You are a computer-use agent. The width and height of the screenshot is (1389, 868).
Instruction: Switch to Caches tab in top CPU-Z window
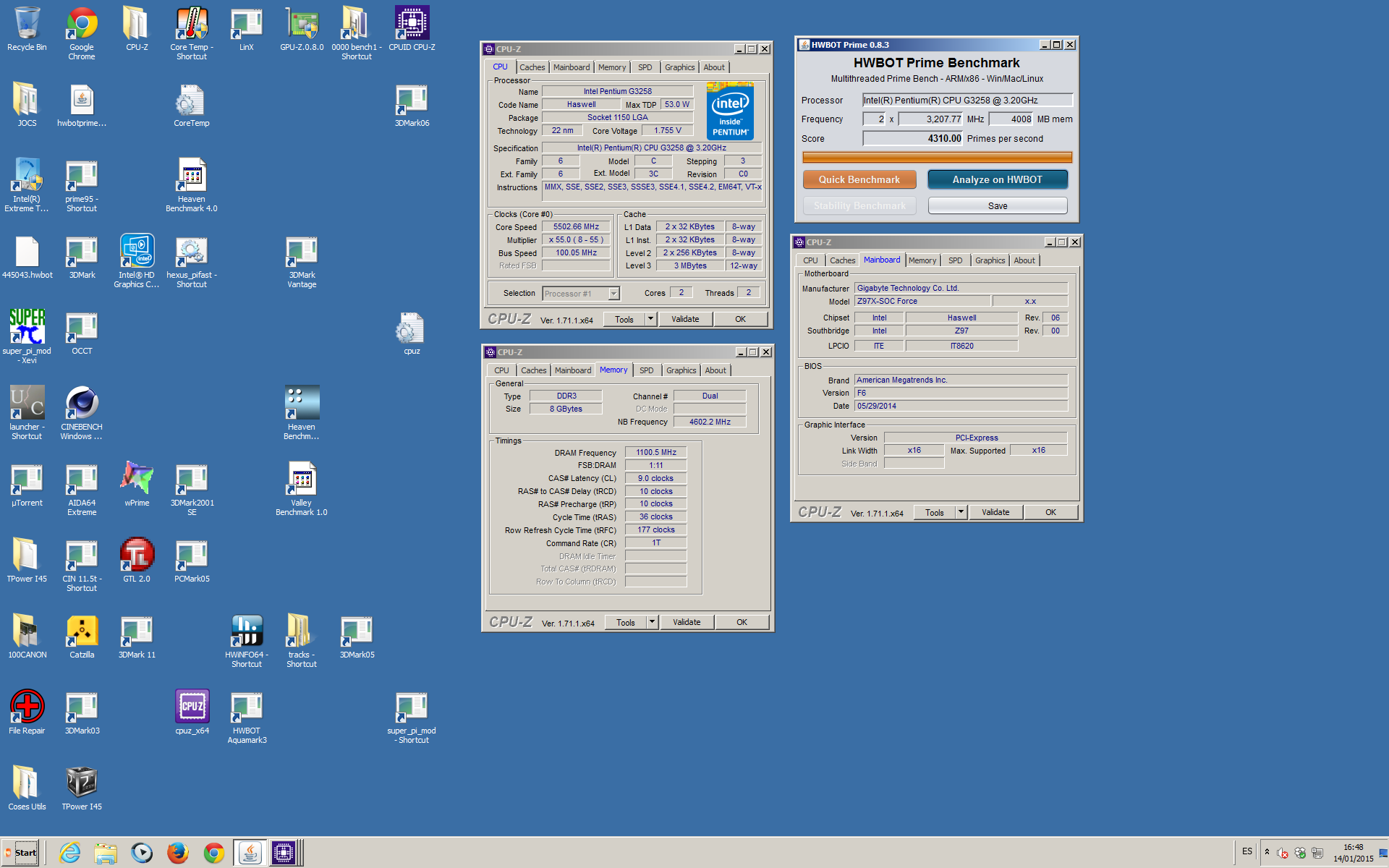tap(532, 67)
